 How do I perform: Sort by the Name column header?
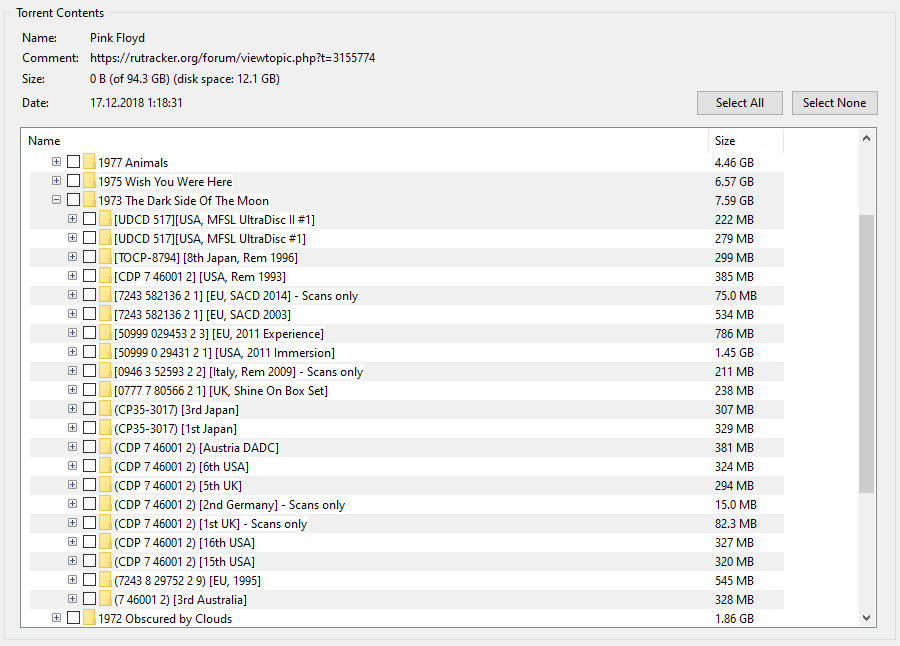(44, 141)
